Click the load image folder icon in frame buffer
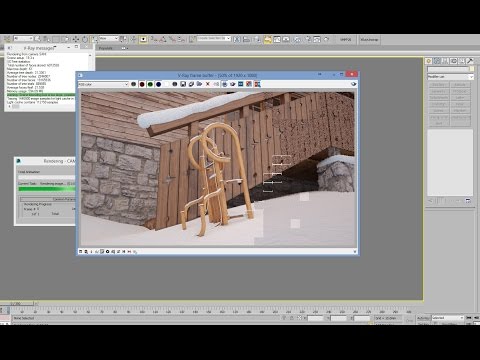The width and height of the screenshot is (480, 360). (x=199, y=84)
